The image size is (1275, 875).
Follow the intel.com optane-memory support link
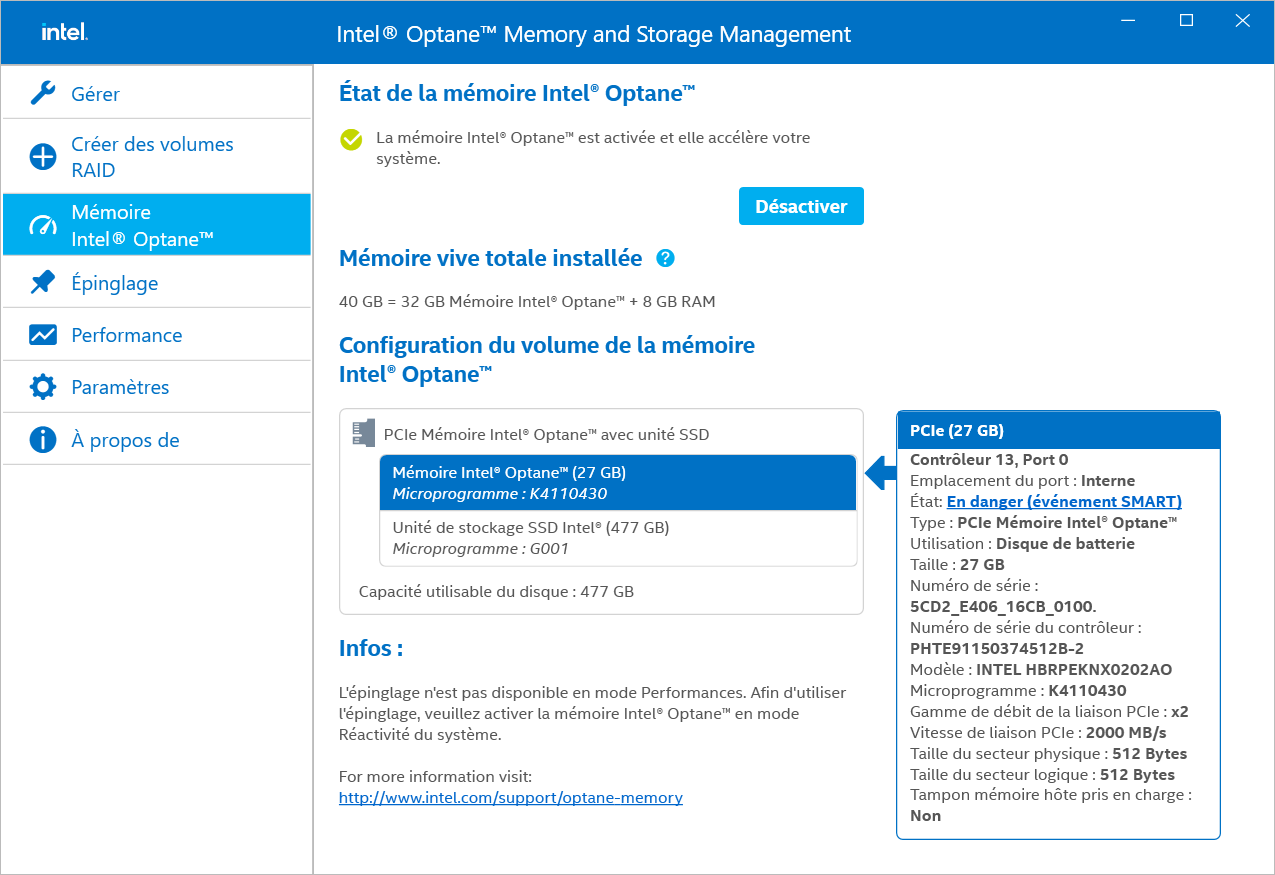(510, 798)
